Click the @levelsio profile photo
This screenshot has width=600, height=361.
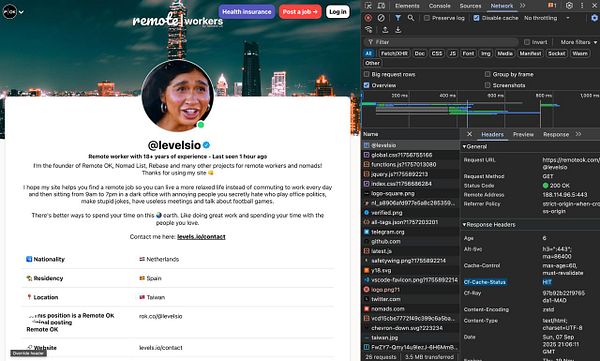[x=177, y=96]
